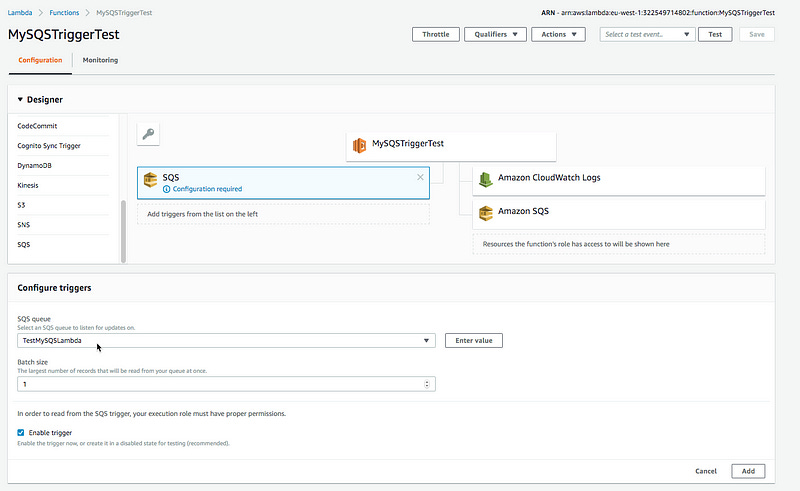Viewport: 800px width, 491px height.
Task: Click the Configuration required text
Action: tap(207, 189)
